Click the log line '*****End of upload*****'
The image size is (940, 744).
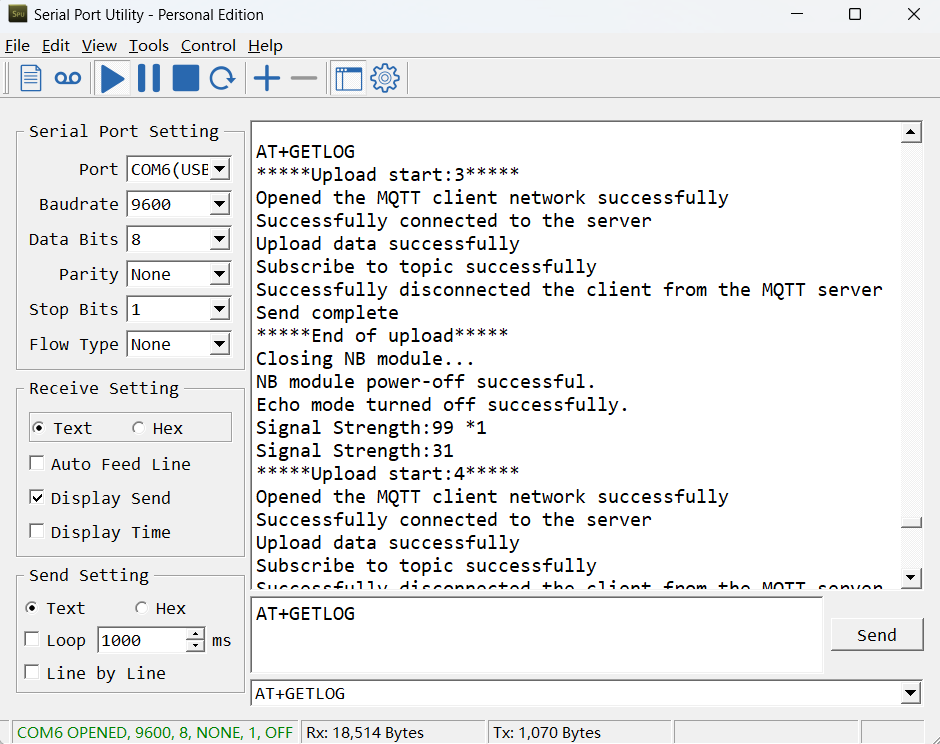pos(382,335)
